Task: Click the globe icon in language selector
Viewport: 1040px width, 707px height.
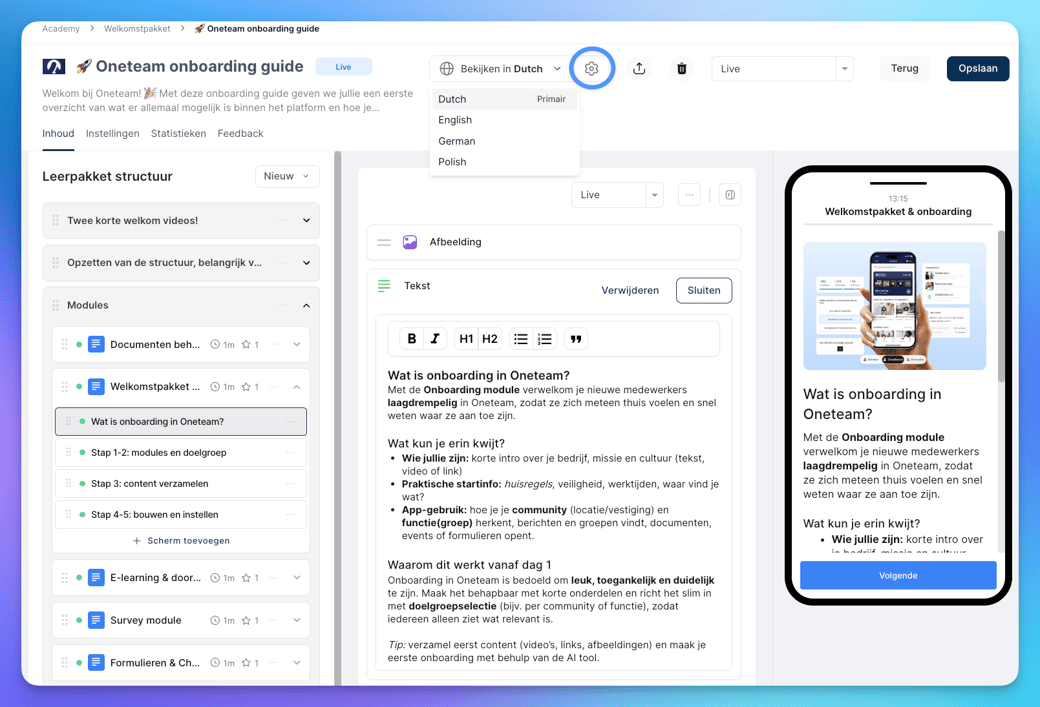Action: [x=447, y=68]
